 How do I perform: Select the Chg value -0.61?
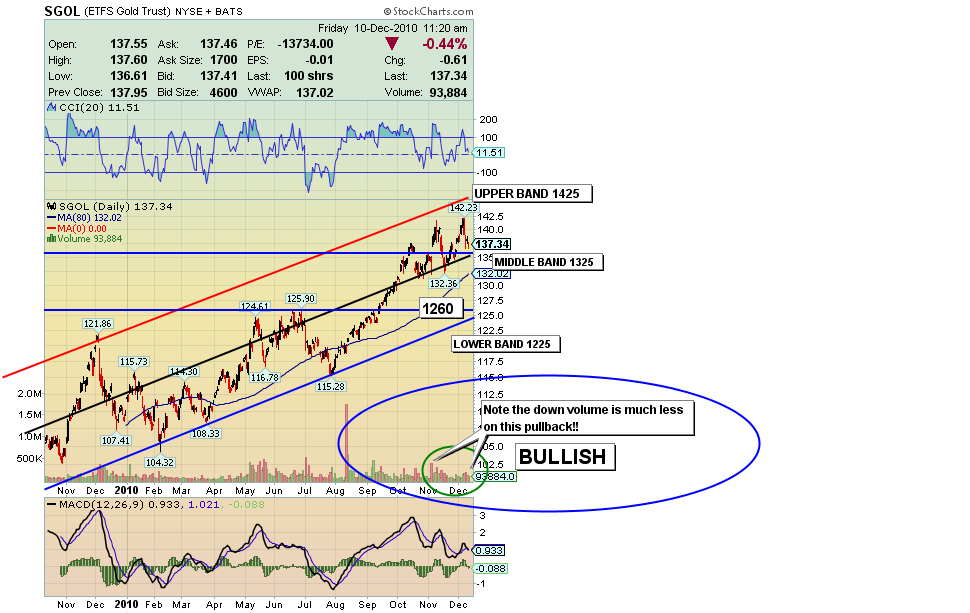[x=453, y=60]
